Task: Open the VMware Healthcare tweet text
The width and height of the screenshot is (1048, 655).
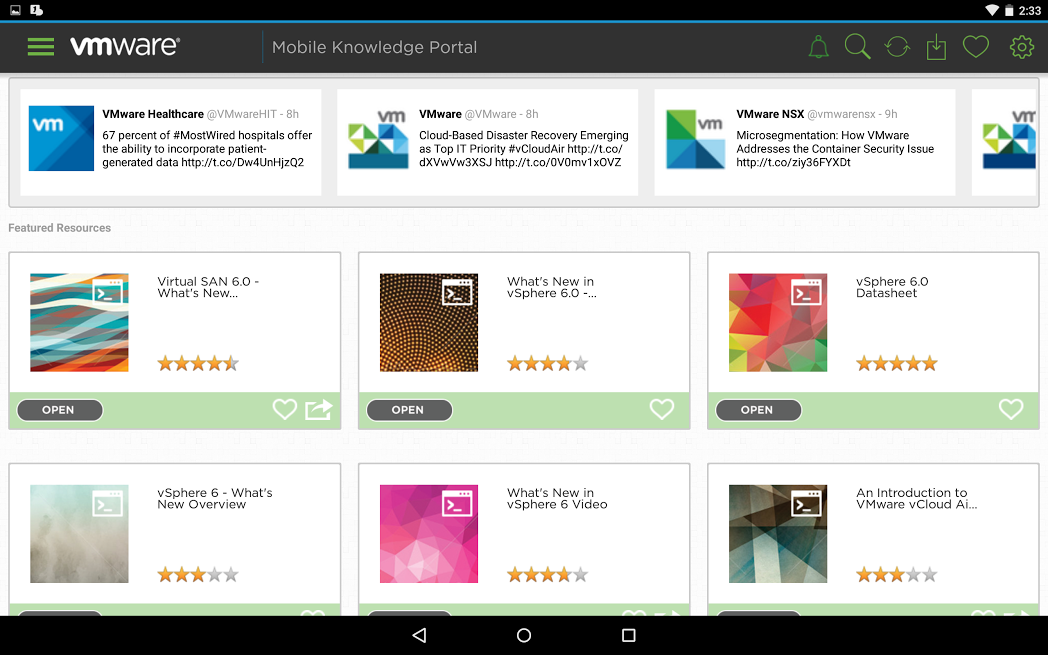Action: tap(207, 148)
